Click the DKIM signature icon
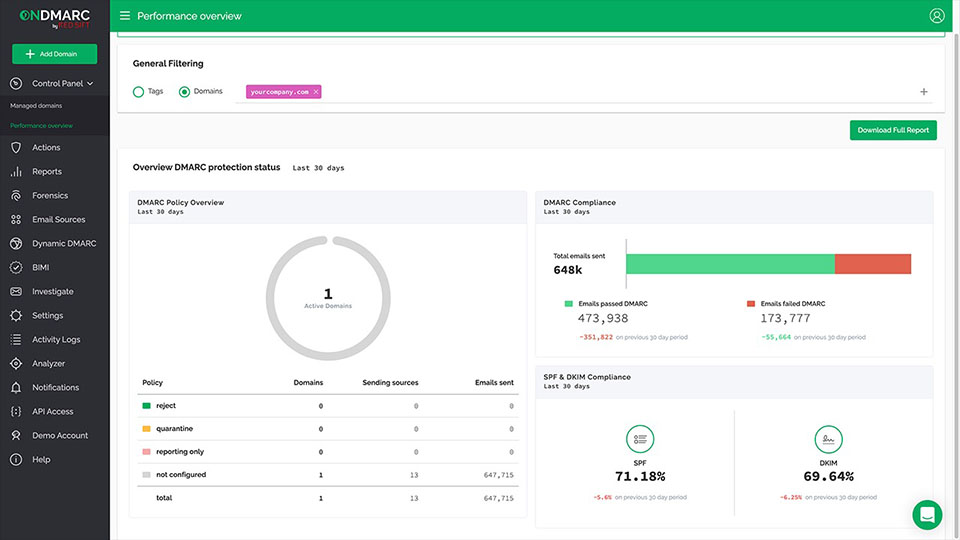 click(828, 439)
